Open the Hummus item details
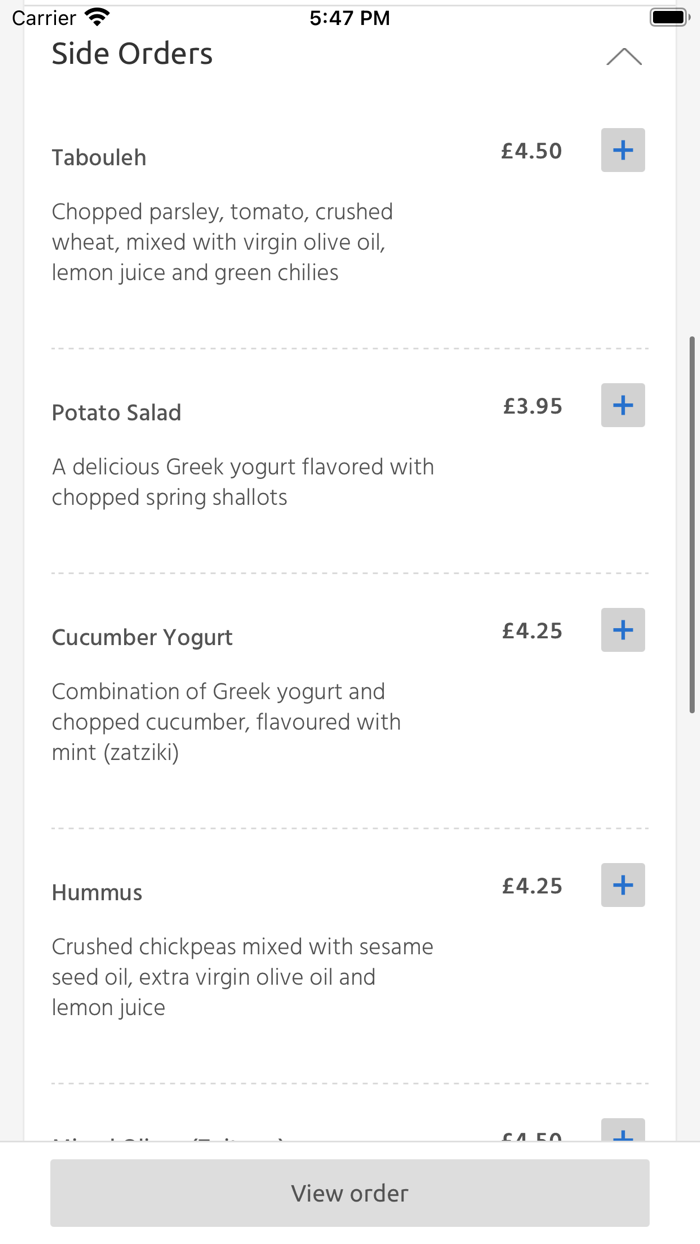The image size is (700, 1244). (x=96, y=892)
